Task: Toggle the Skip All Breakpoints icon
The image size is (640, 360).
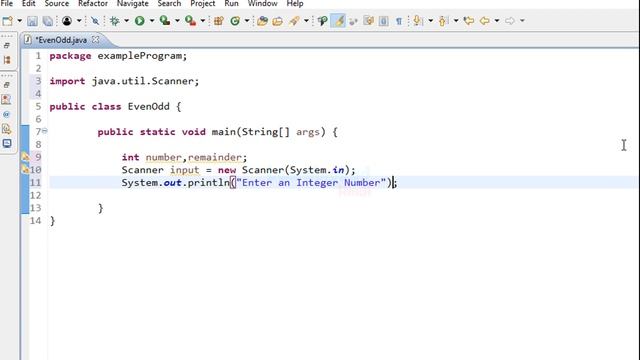Action: [x=95, y=21]
